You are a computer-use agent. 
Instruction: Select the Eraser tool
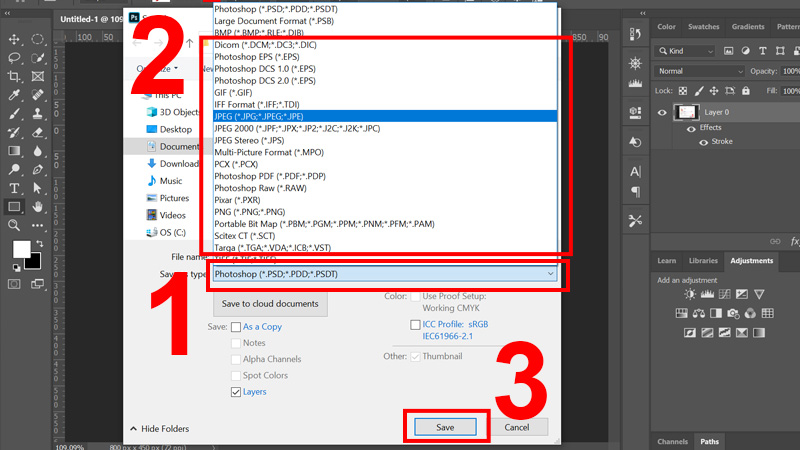(x=37, y=133)
